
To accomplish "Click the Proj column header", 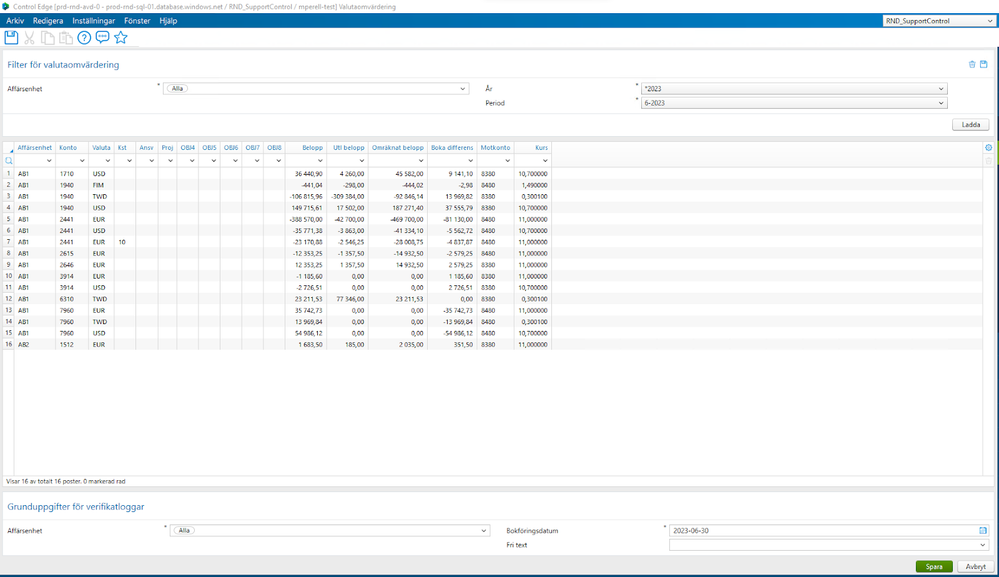I will (x=168, y=148).
